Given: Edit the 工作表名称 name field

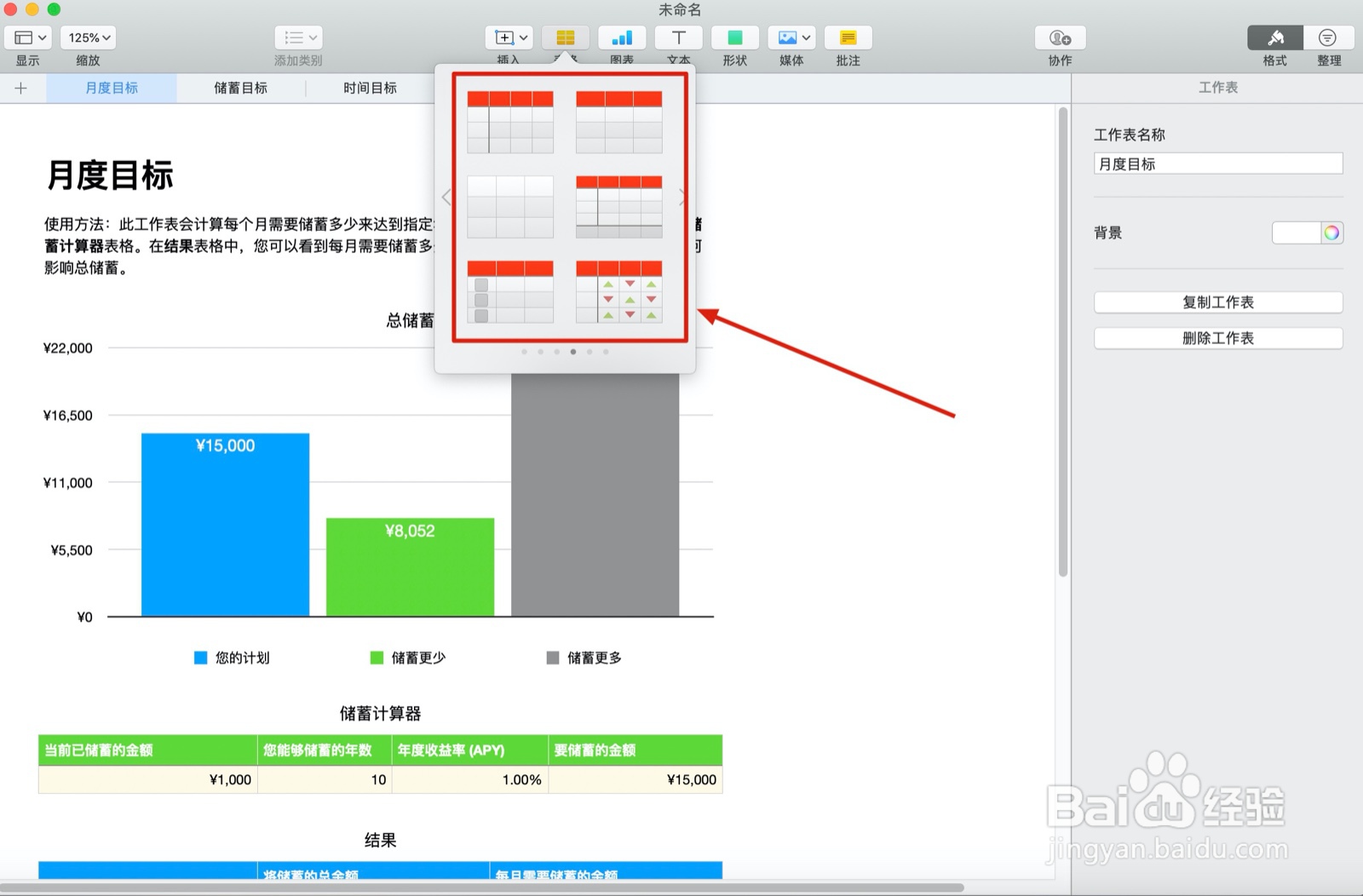Looking at the screenshot, I should pyautogui.click(x=1217, y=163).
